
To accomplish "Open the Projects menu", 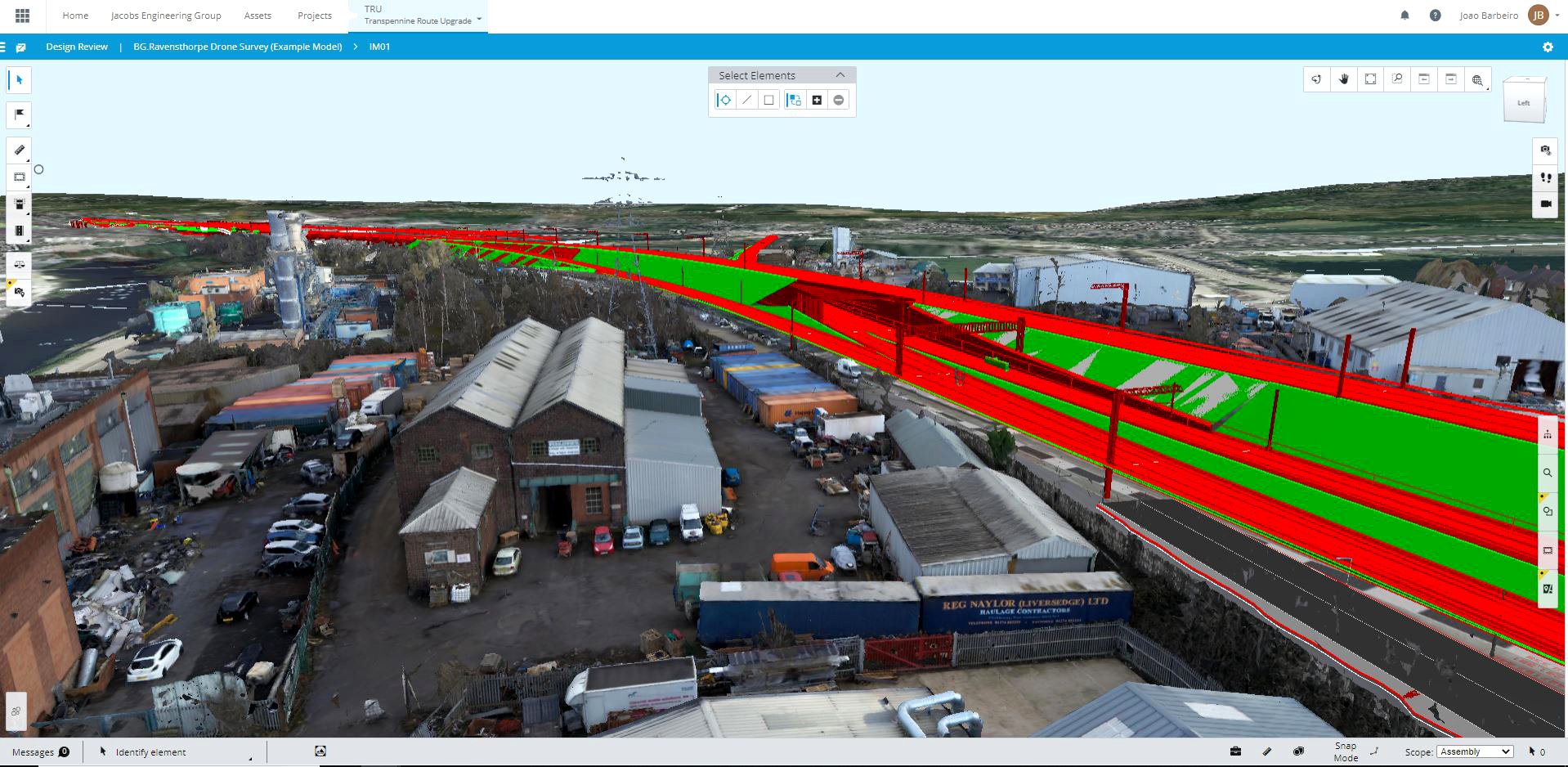I will 314,16.
